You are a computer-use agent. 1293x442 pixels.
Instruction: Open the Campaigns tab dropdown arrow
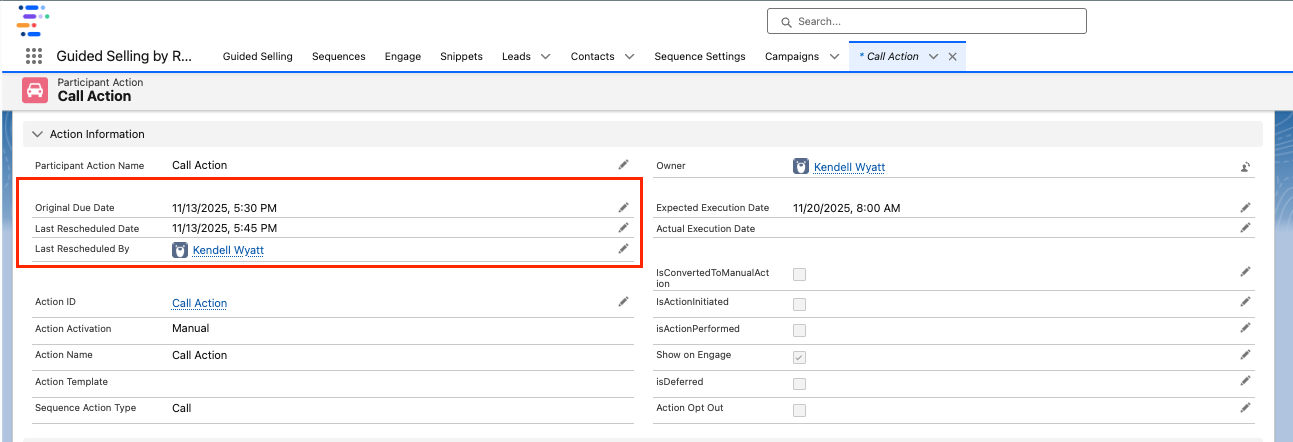coord(834,56)
